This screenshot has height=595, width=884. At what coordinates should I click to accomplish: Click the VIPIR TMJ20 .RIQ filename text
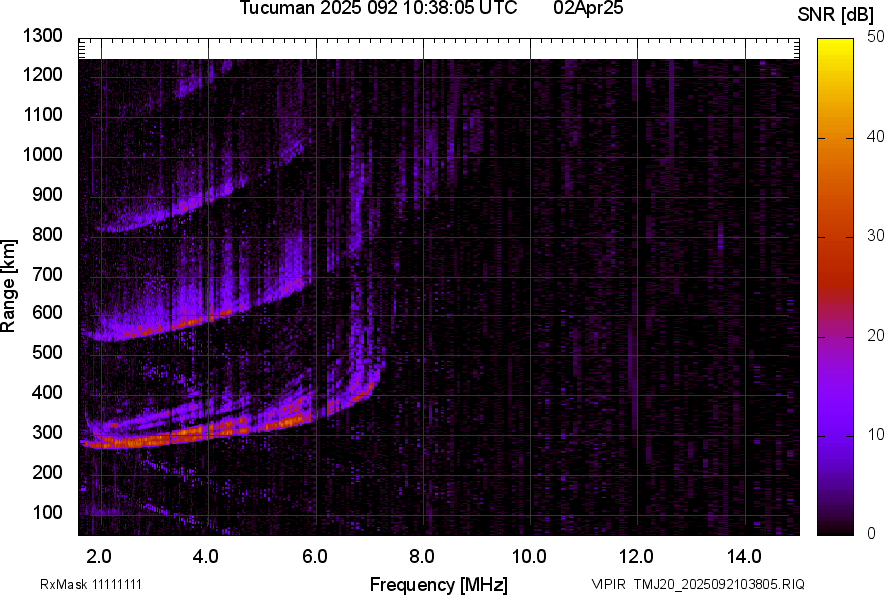[x=698, y=584]
